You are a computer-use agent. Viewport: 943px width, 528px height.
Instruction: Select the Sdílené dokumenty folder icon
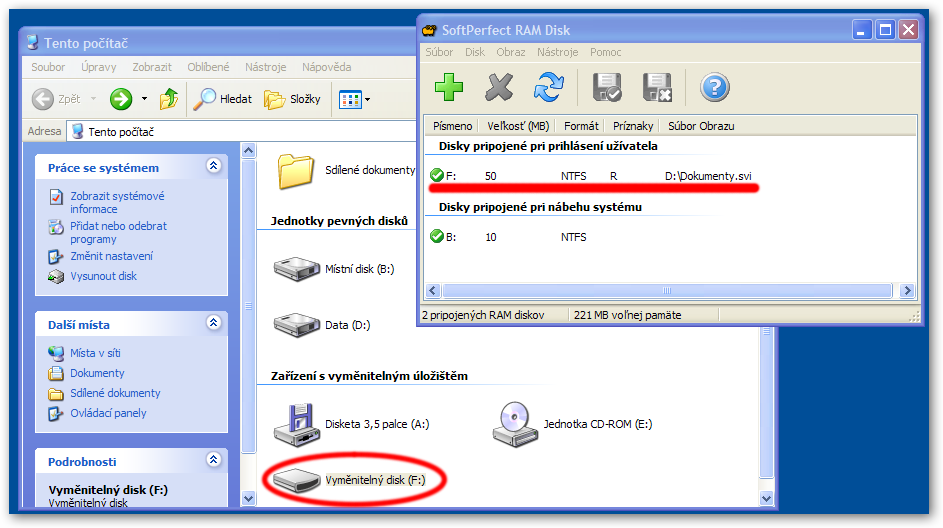point(295,171)
